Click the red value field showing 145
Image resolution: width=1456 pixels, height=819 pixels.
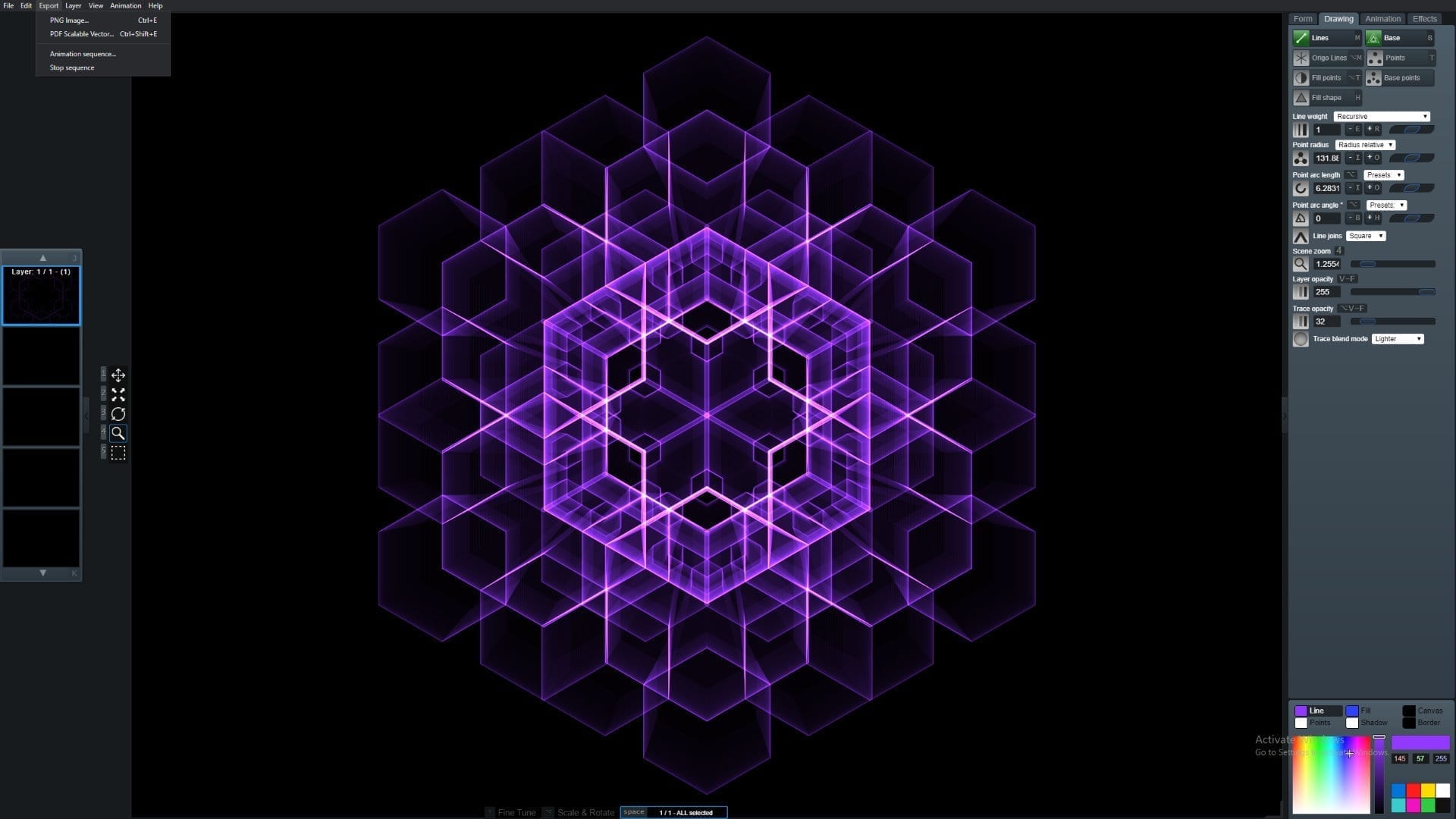1400,758
